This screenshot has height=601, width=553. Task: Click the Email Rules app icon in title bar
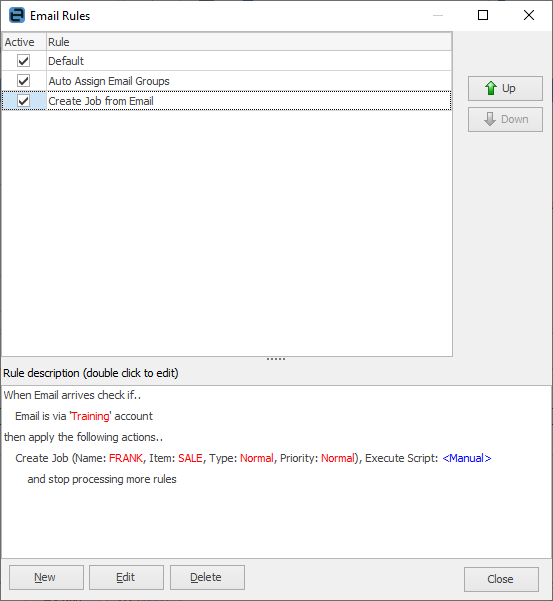click(17, 15)
